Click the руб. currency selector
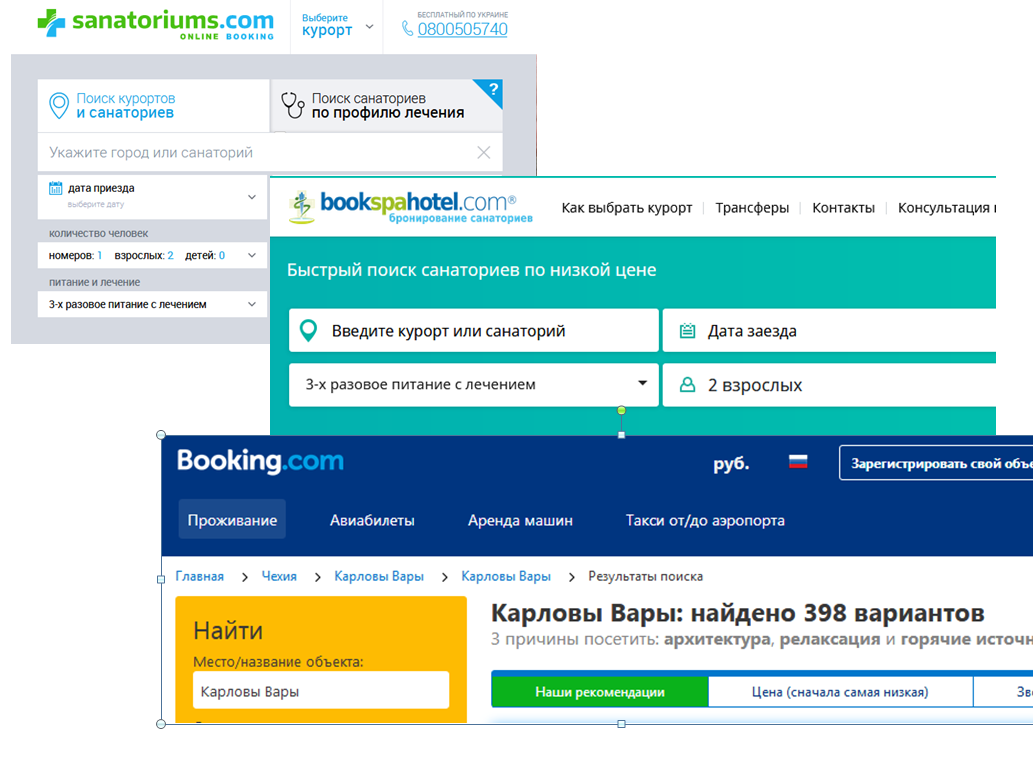 tap(731, 463)
